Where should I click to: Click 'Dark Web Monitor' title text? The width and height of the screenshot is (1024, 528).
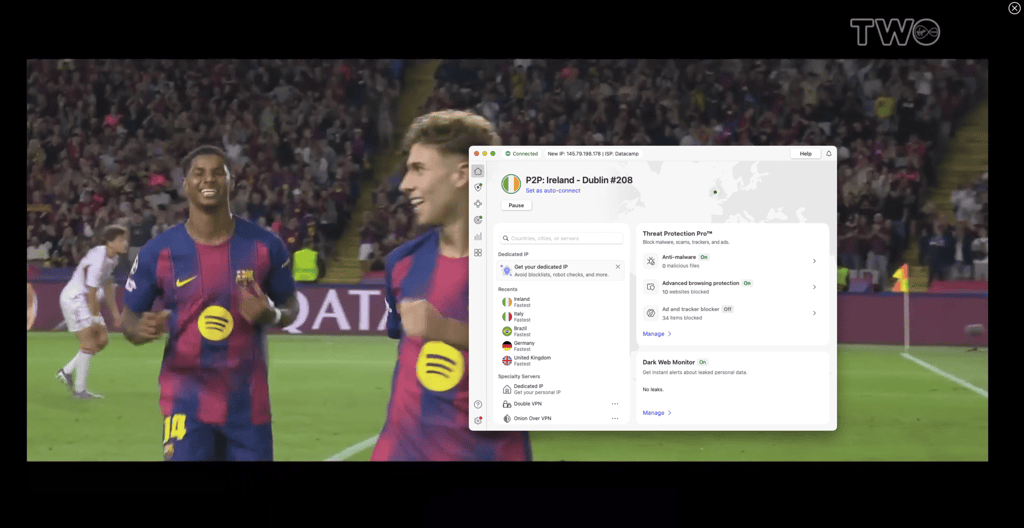(668, 362)
